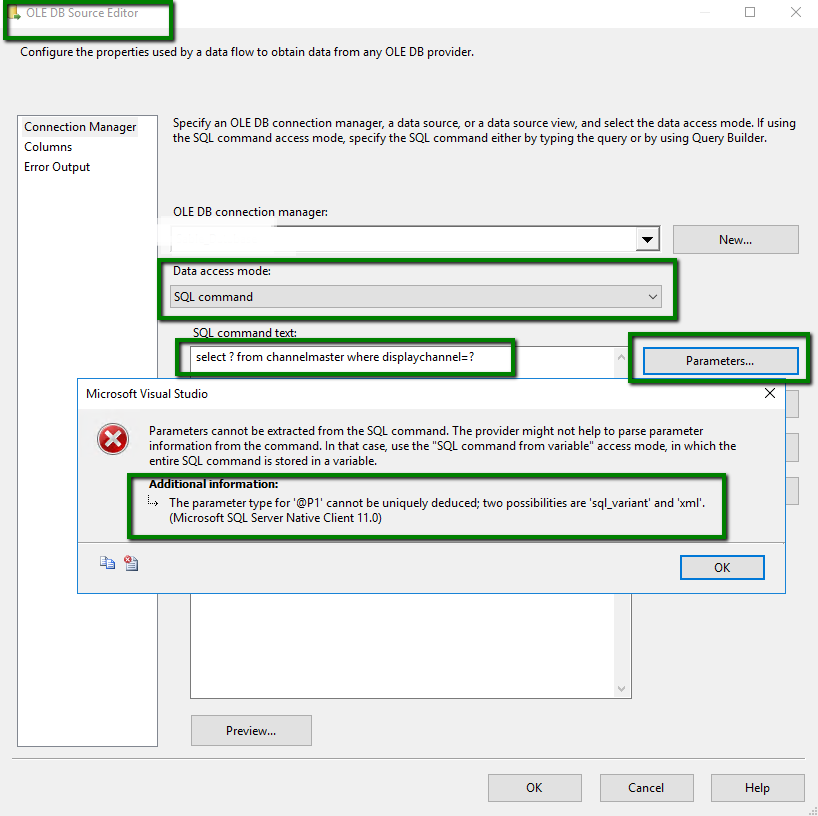Click the show details icon in error dialog

(131, 563)
